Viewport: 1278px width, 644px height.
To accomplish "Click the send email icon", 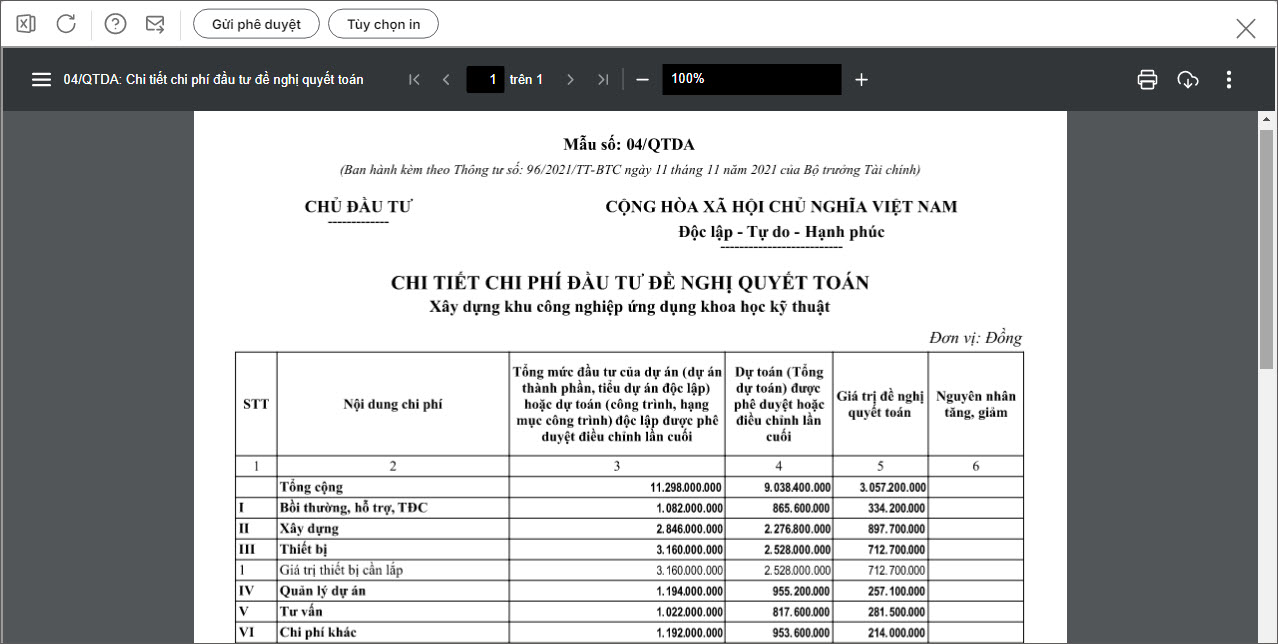I will pos(155,24).
